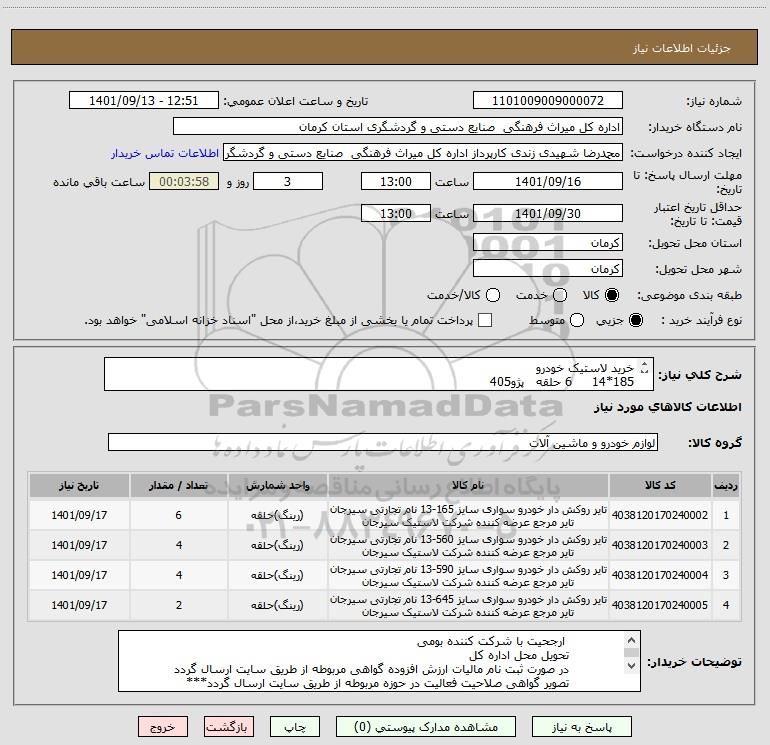This screenshot has height=745, width=770.
Task: Click tire size 560-13 product name cell
Action: pos(468,545)
